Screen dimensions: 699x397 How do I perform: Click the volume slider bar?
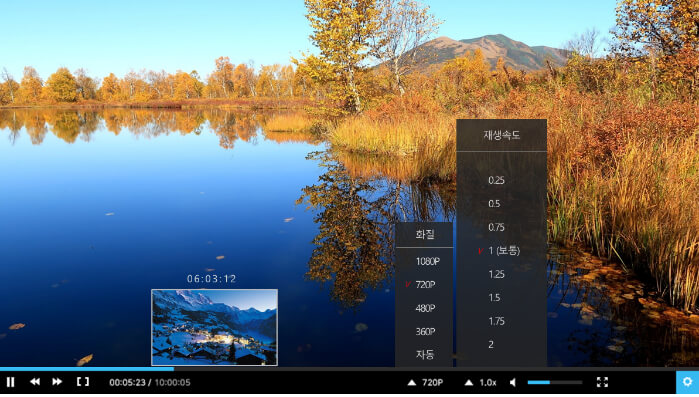tap(555, 382)
